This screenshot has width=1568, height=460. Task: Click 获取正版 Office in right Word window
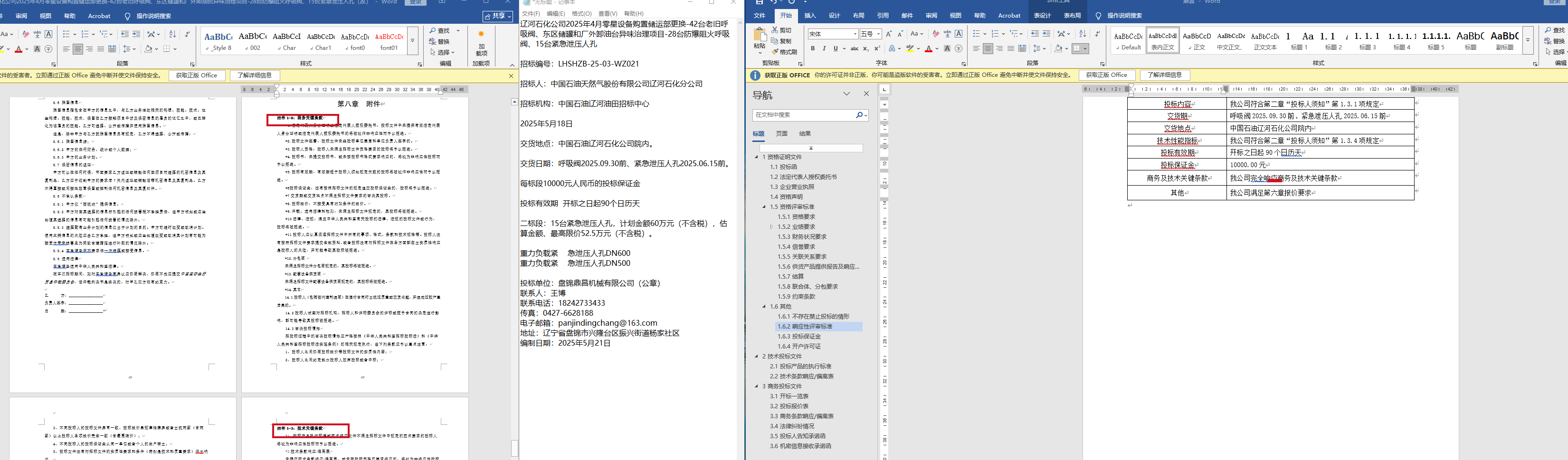coord(1107,75)
